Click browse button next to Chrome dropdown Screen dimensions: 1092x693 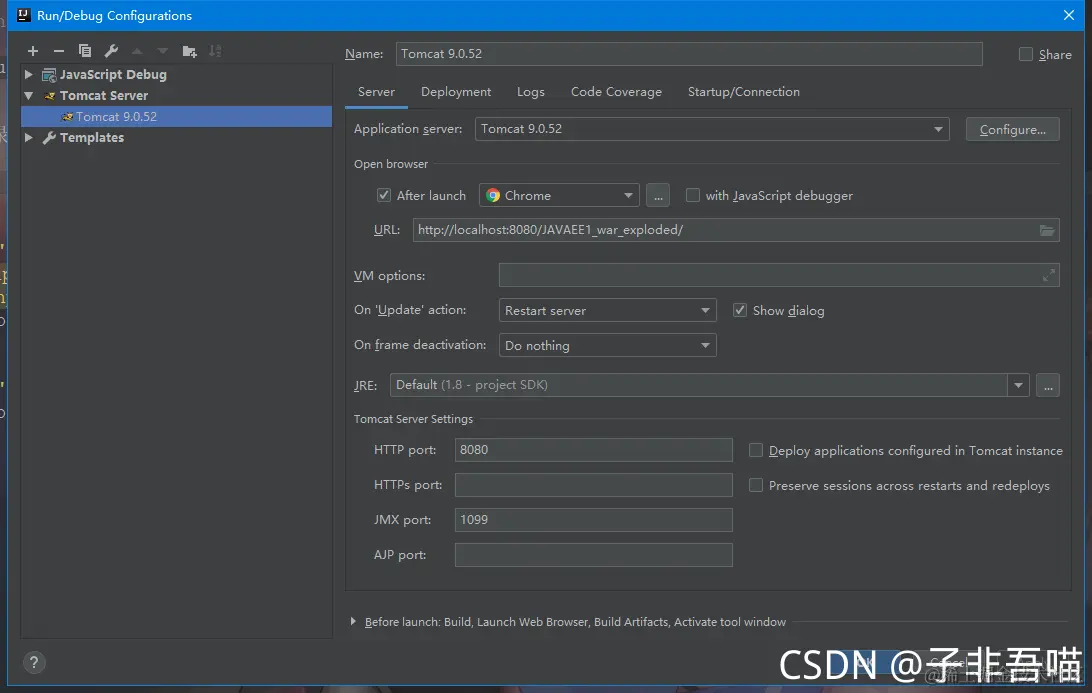click(658, 196)
